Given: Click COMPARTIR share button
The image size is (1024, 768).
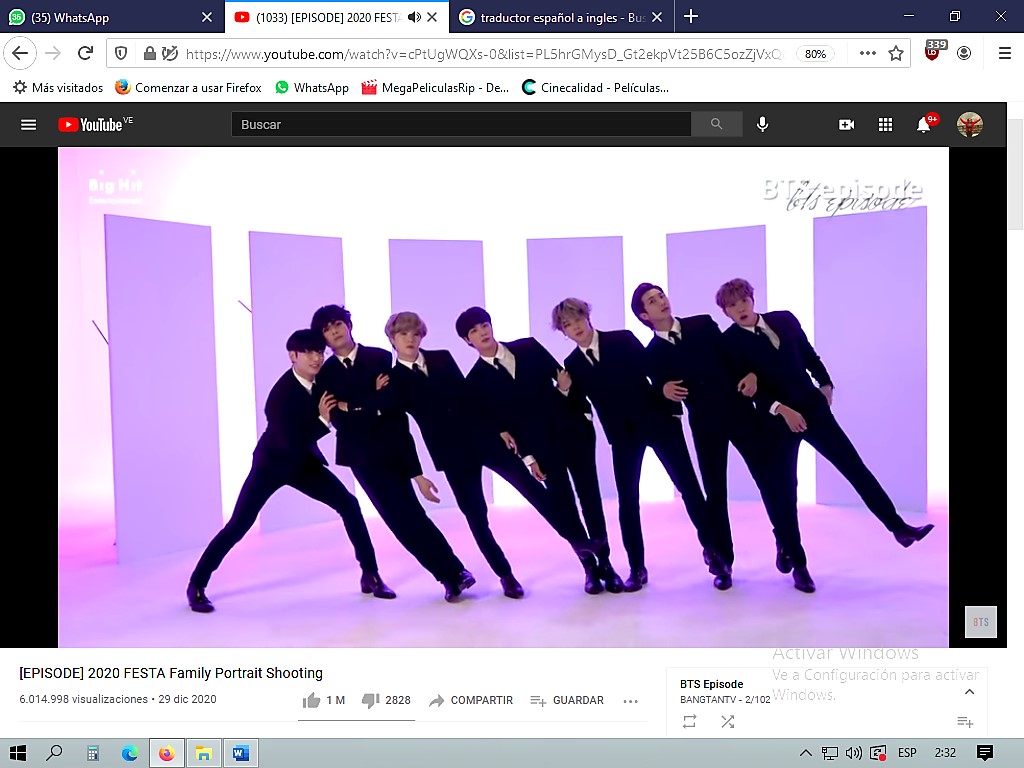Looking at the screenshot, I should 471,700.
